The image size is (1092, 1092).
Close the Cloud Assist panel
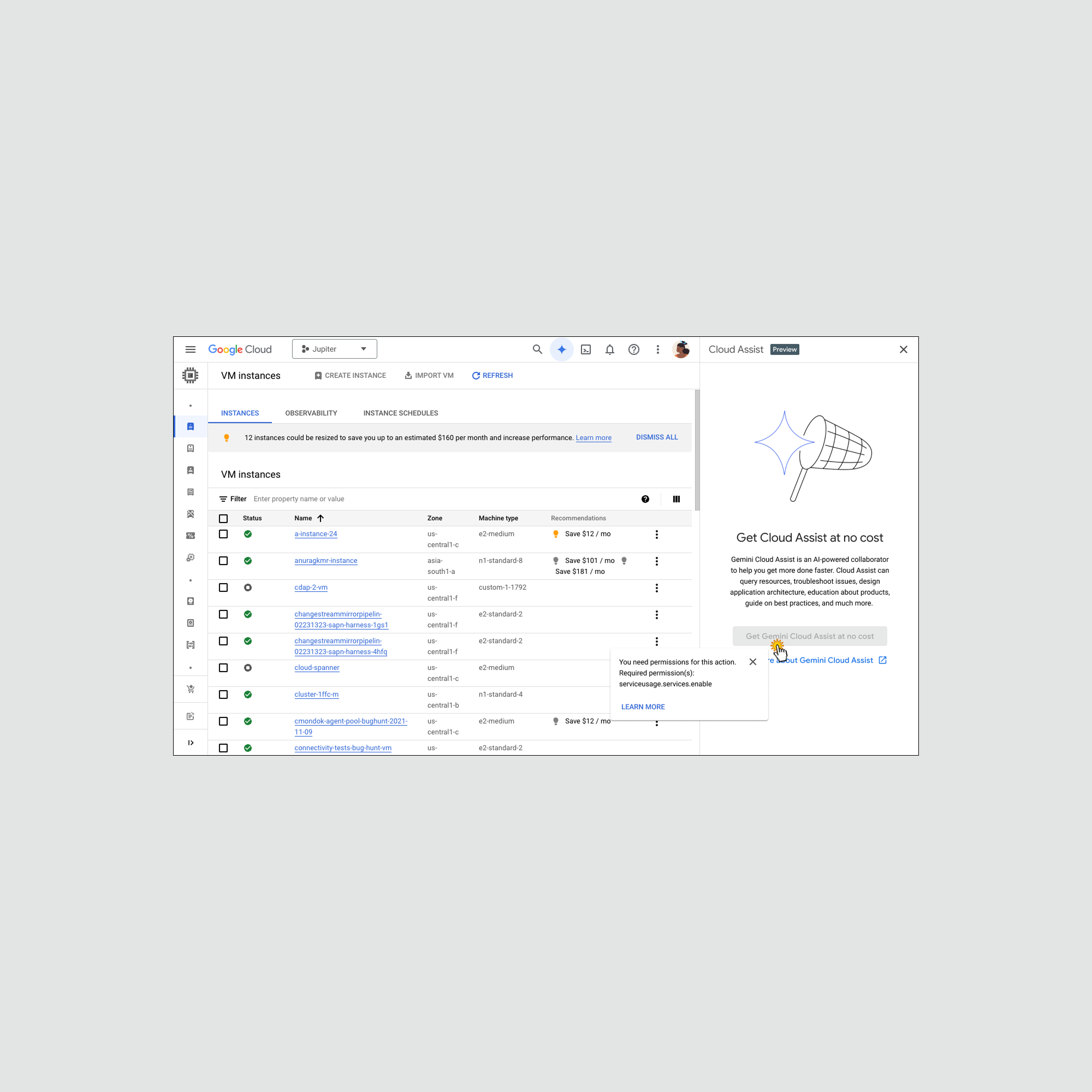[903, 349]
